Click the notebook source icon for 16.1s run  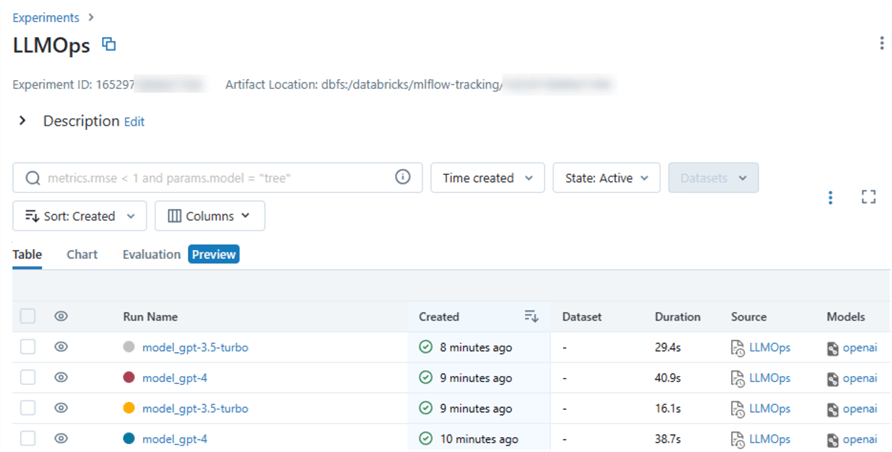[x=737, y=409]
